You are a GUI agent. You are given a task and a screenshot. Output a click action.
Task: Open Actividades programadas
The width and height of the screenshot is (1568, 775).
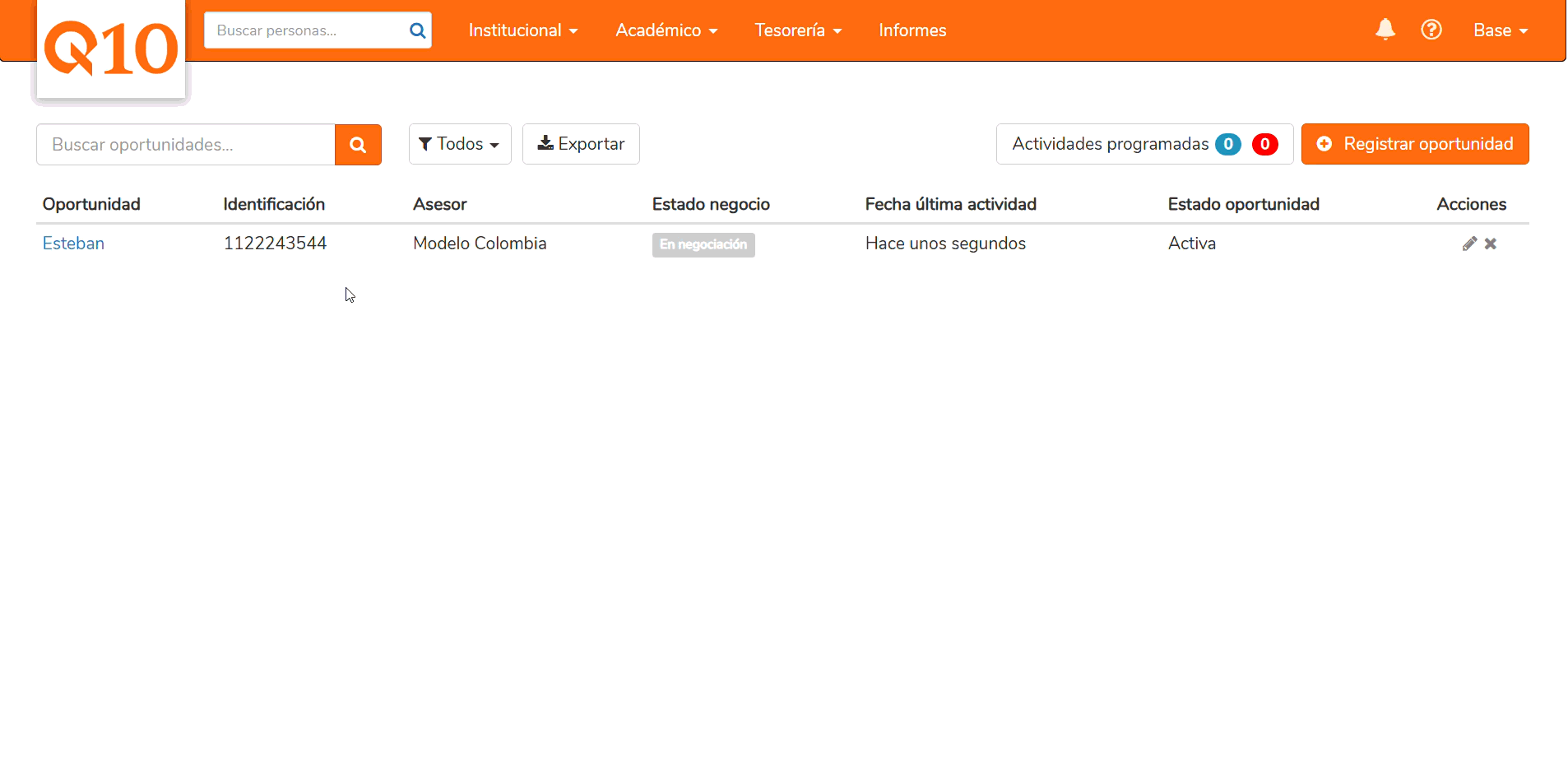pos(1144,144)
